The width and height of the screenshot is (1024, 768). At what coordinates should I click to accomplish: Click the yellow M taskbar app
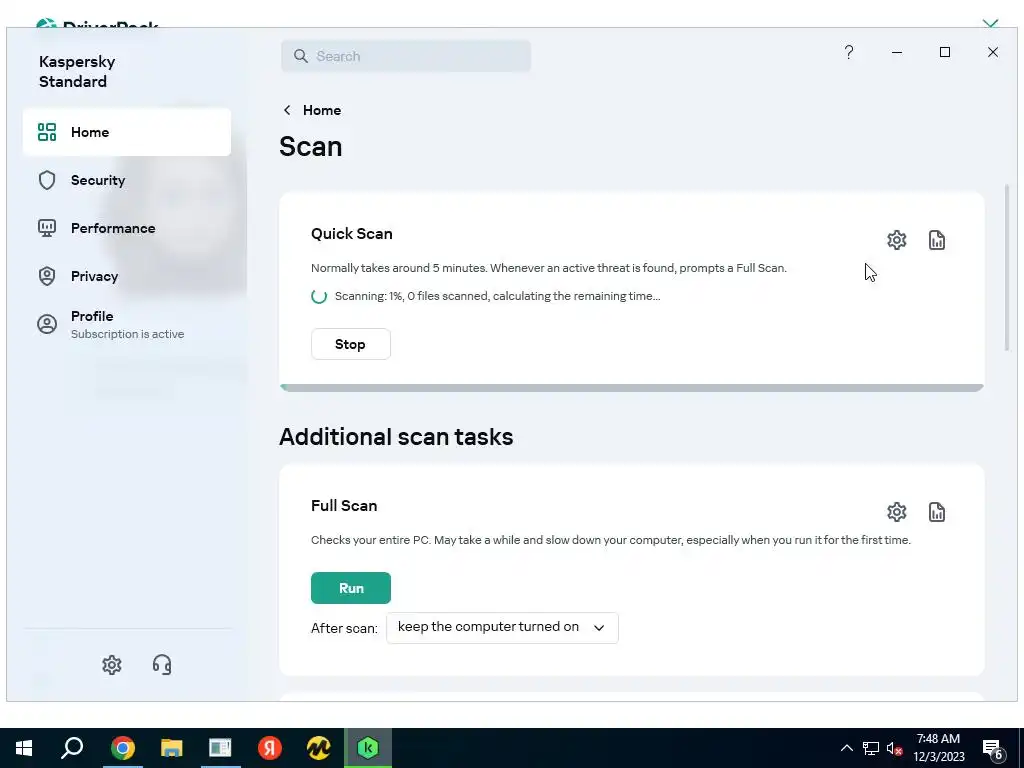[x=319, y=748]
